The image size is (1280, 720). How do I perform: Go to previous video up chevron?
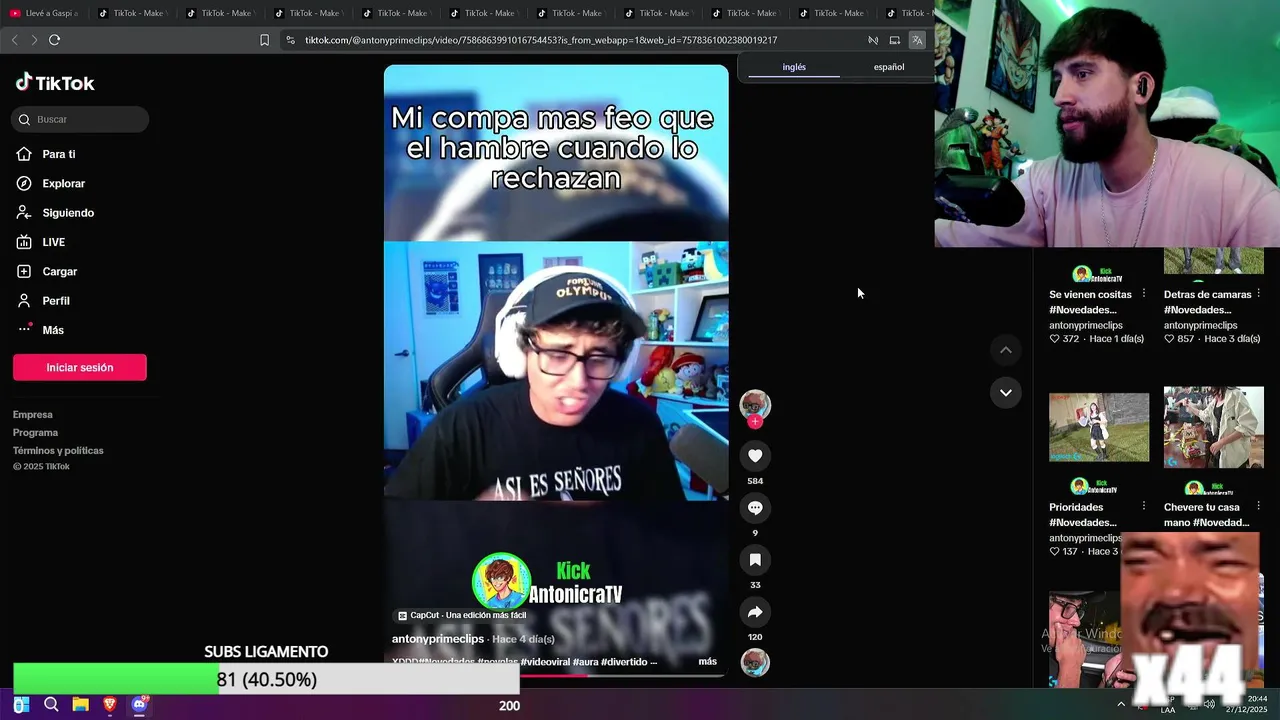click(x=1006, y=350)
